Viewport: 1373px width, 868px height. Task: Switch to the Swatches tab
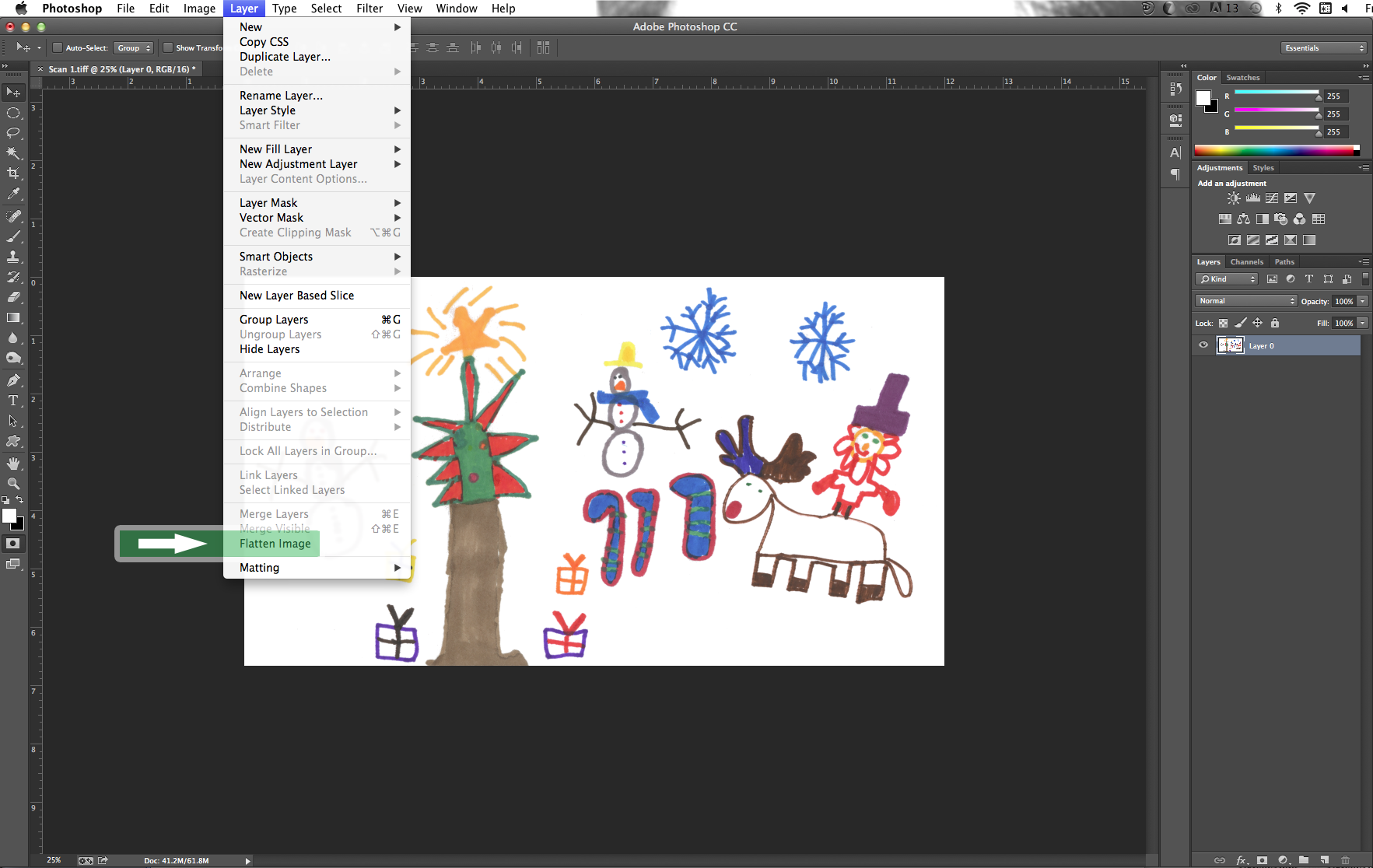click(1243, 78)
